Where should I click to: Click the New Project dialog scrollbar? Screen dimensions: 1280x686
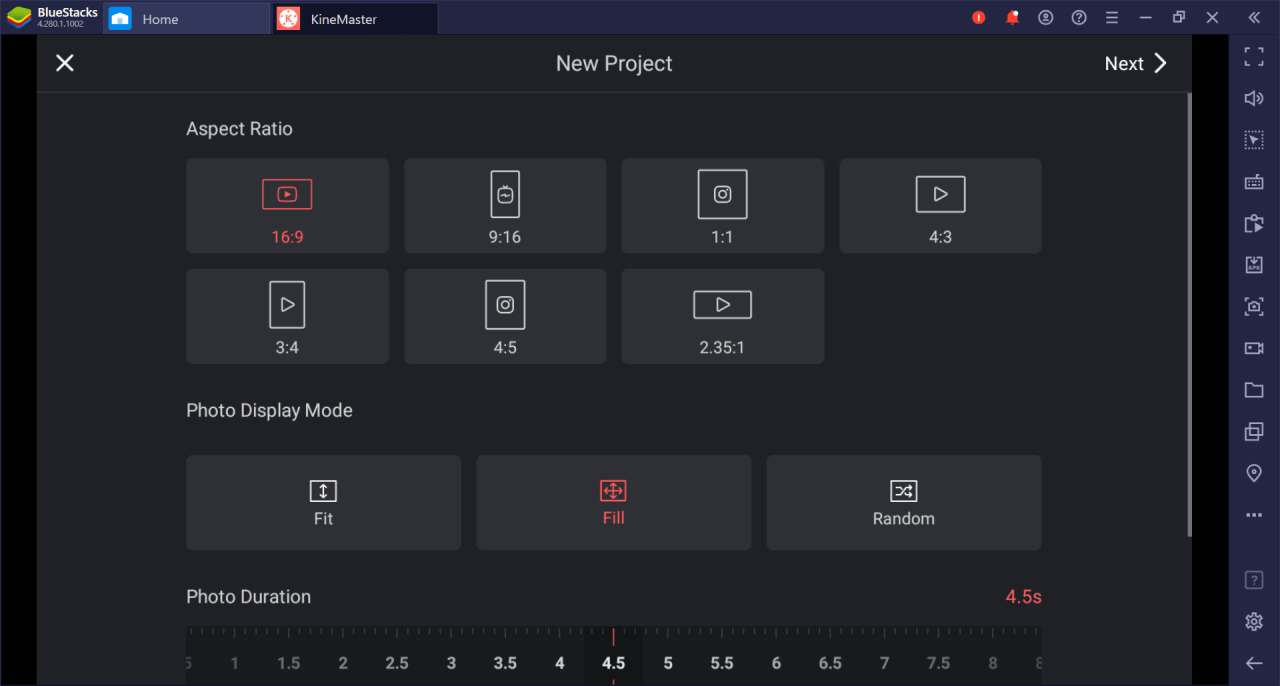(x=1189, y=314)
